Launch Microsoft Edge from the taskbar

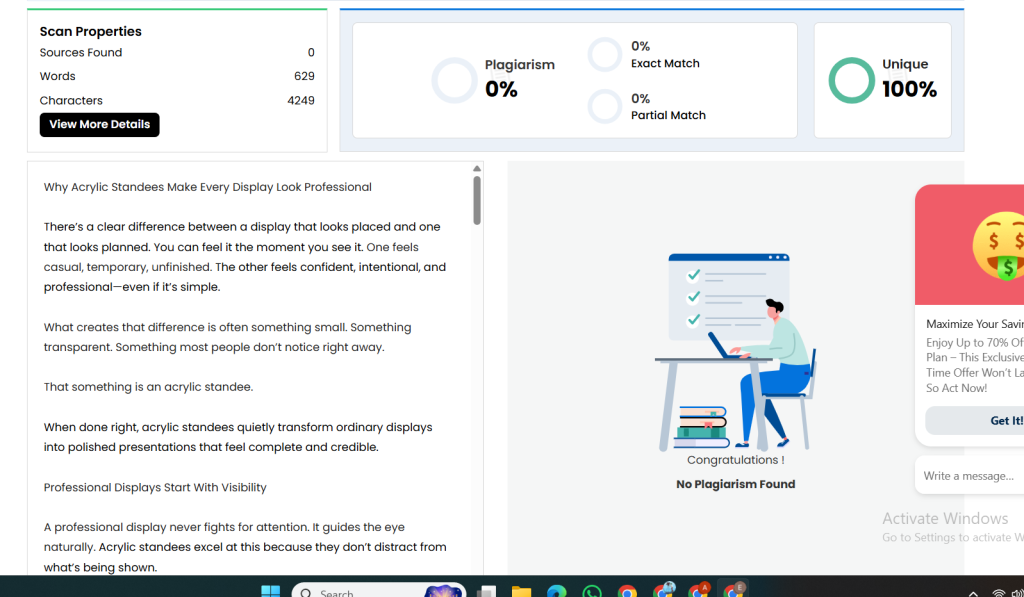point(556,591)
